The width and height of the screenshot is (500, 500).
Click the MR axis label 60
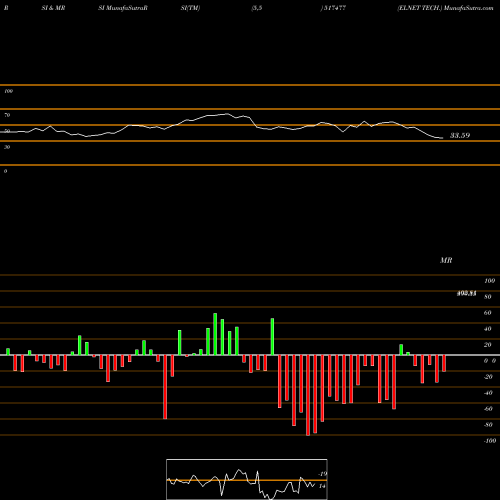[x=487, y=313]
